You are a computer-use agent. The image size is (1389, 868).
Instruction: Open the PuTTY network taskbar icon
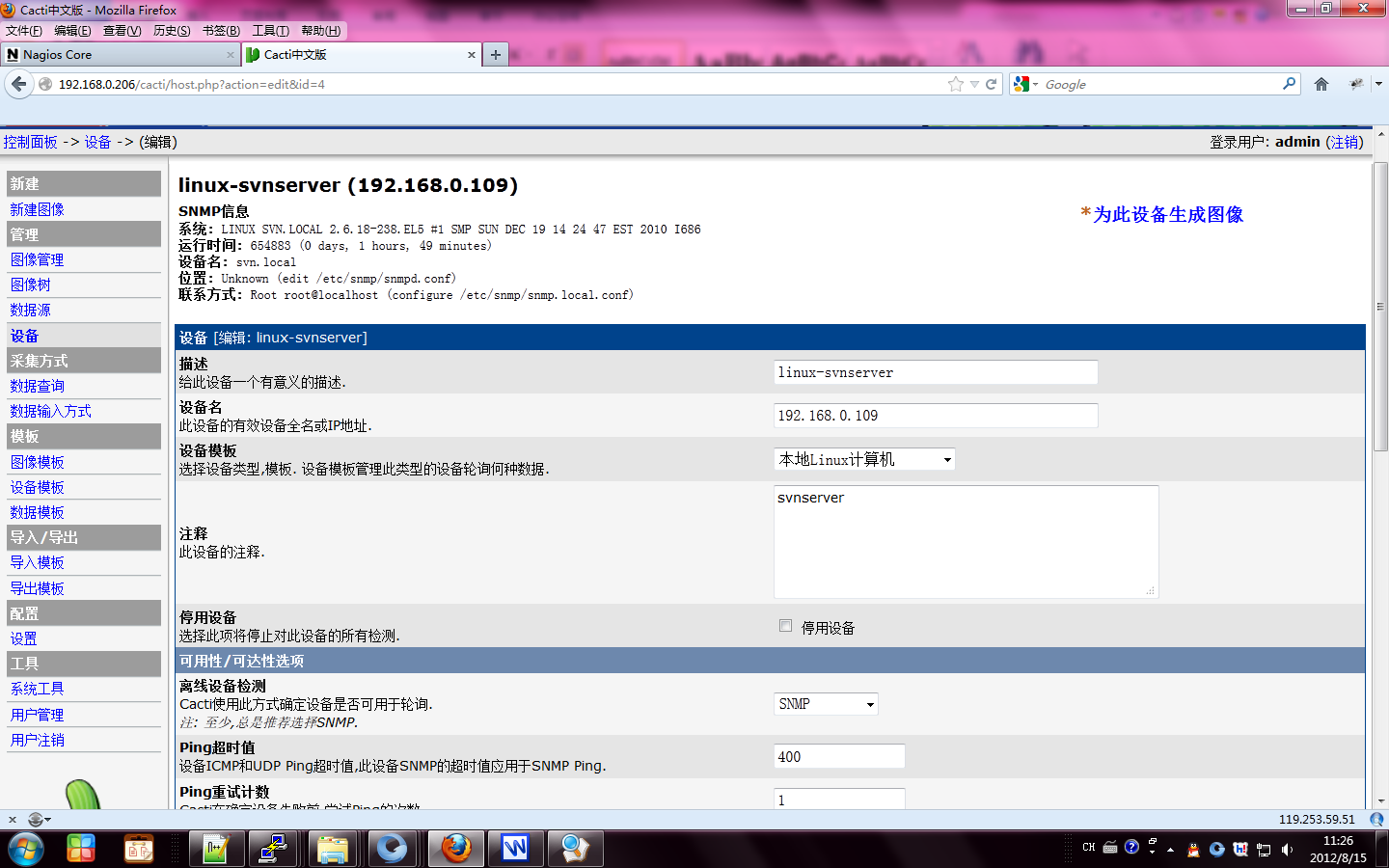pos(274,849)
